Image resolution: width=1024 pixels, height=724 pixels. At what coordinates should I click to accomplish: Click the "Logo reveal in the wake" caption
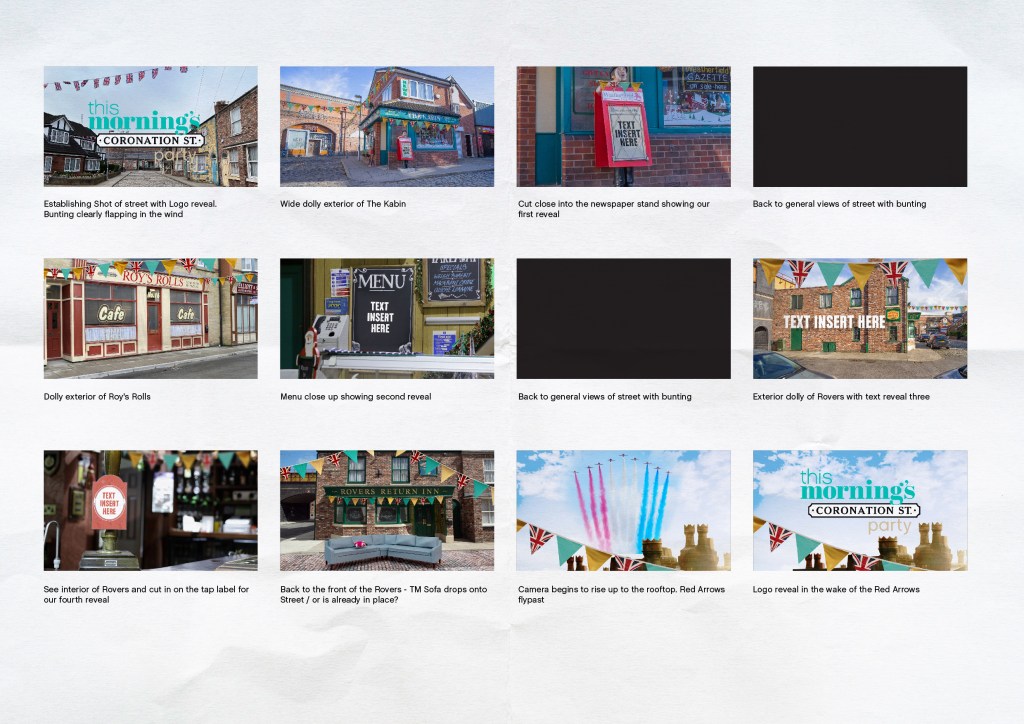[836, 589]
